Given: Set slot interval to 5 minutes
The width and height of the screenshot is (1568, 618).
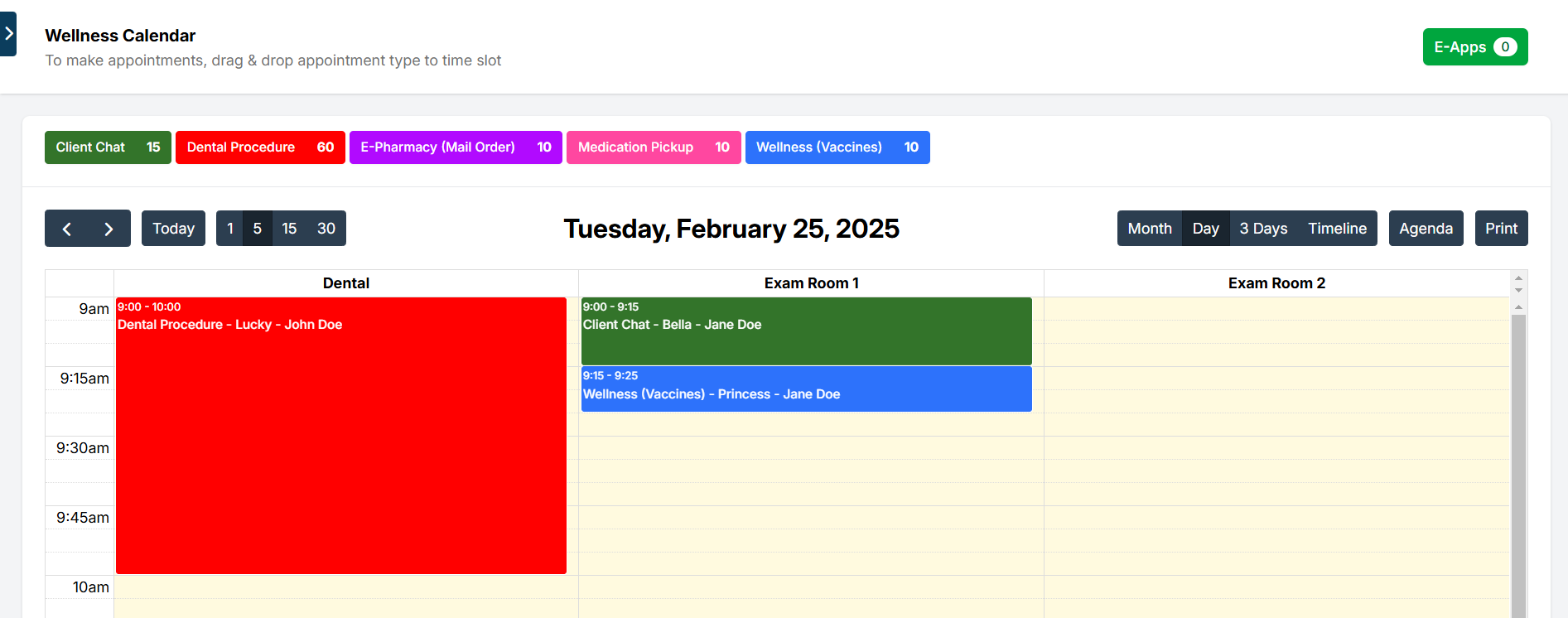Looking at the screenshot, I should 258,229.
